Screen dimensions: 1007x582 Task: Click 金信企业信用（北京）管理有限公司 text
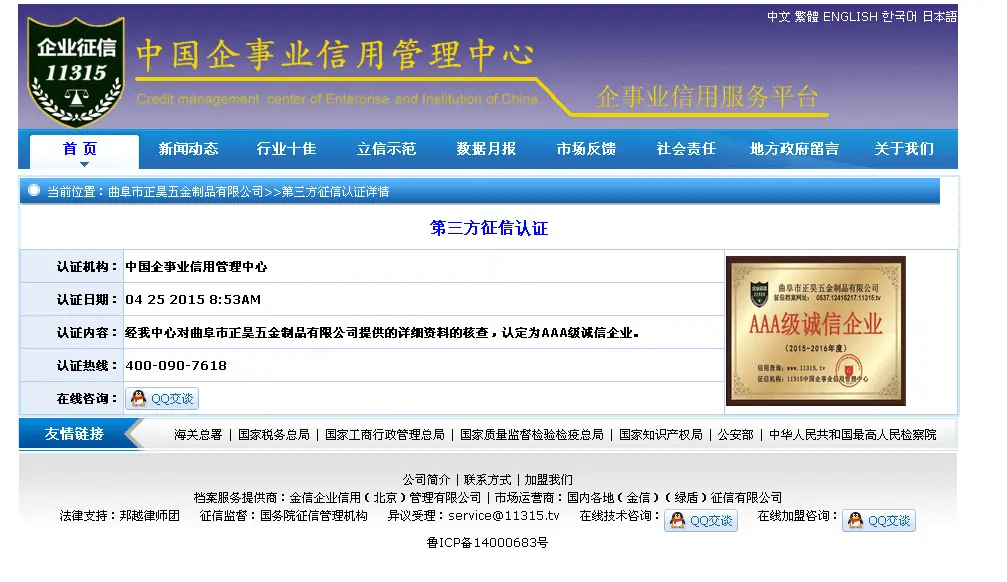[x=385, y=498]
